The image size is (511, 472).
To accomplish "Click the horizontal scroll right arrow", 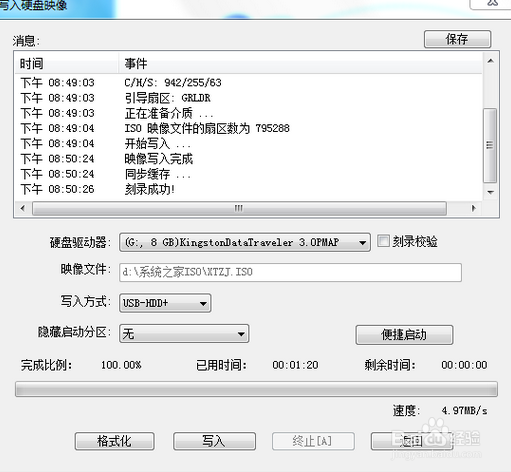I will click(474, 208).
